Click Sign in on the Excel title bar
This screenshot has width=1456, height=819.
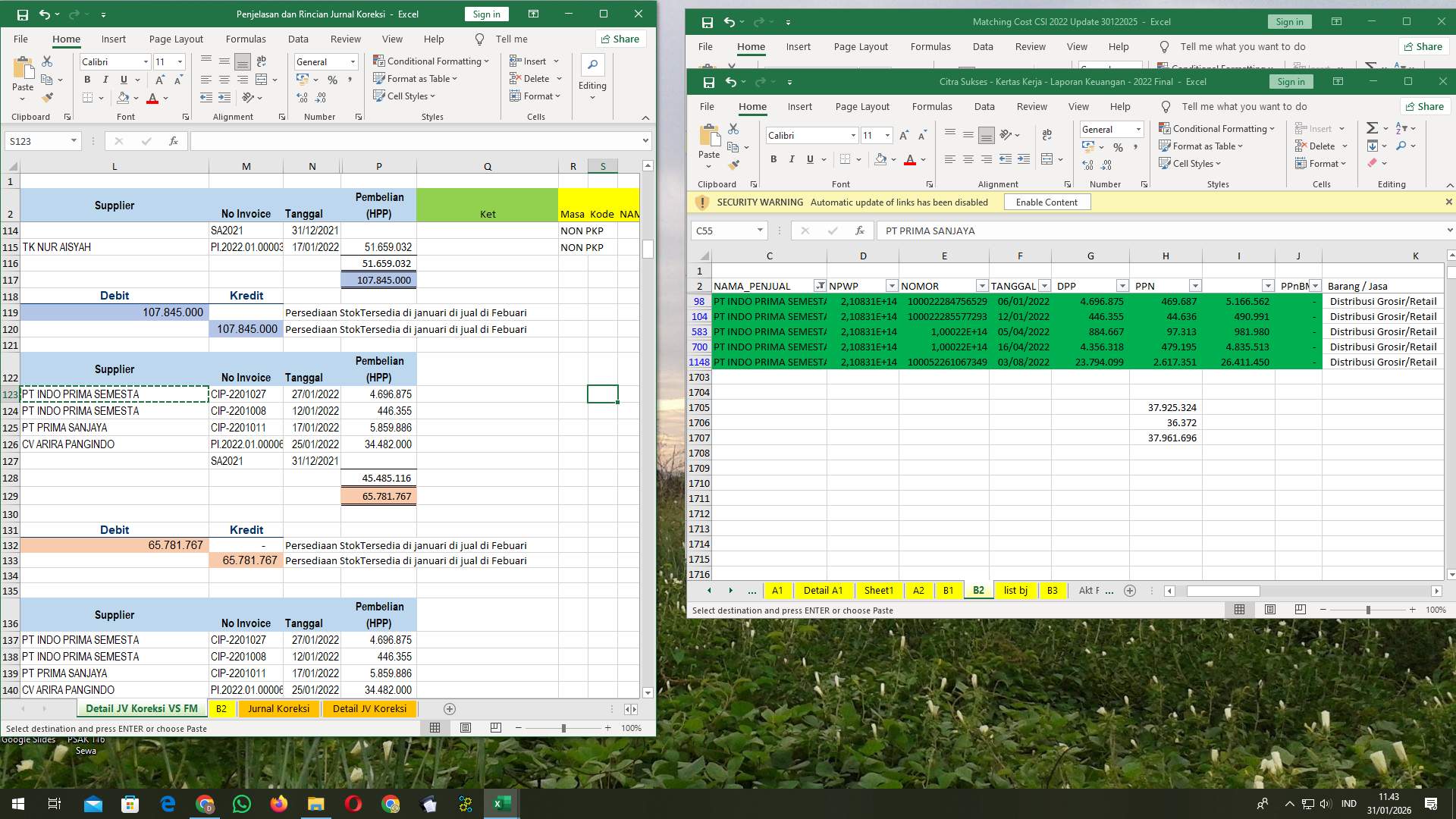tap(1291, 81)
